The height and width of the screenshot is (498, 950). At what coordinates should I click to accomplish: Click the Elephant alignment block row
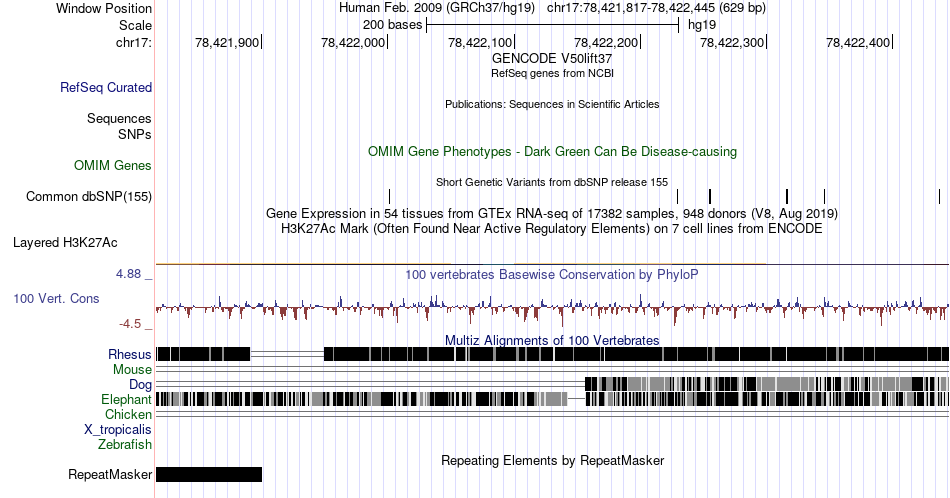552,399
